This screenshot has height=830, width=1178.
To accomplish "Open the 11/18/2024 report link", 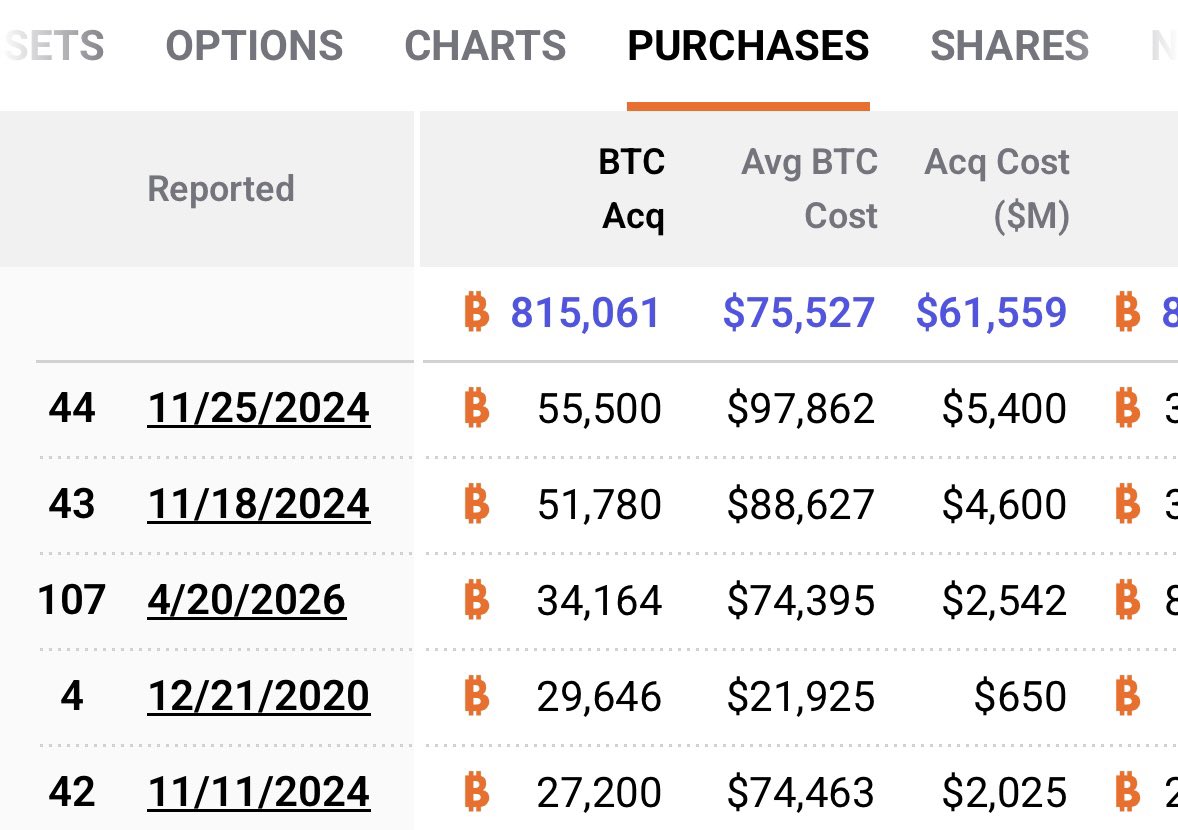I will (259, 504).
